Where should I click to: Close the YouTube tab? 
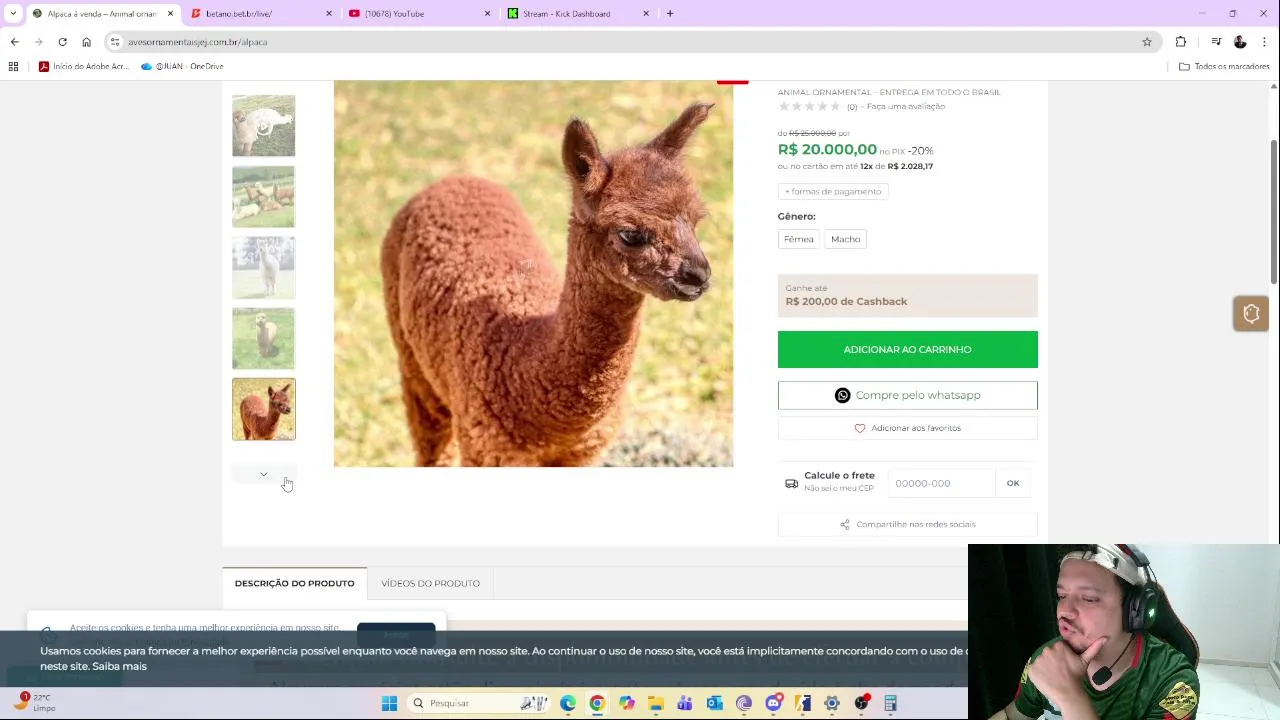(x=488, y=13)
